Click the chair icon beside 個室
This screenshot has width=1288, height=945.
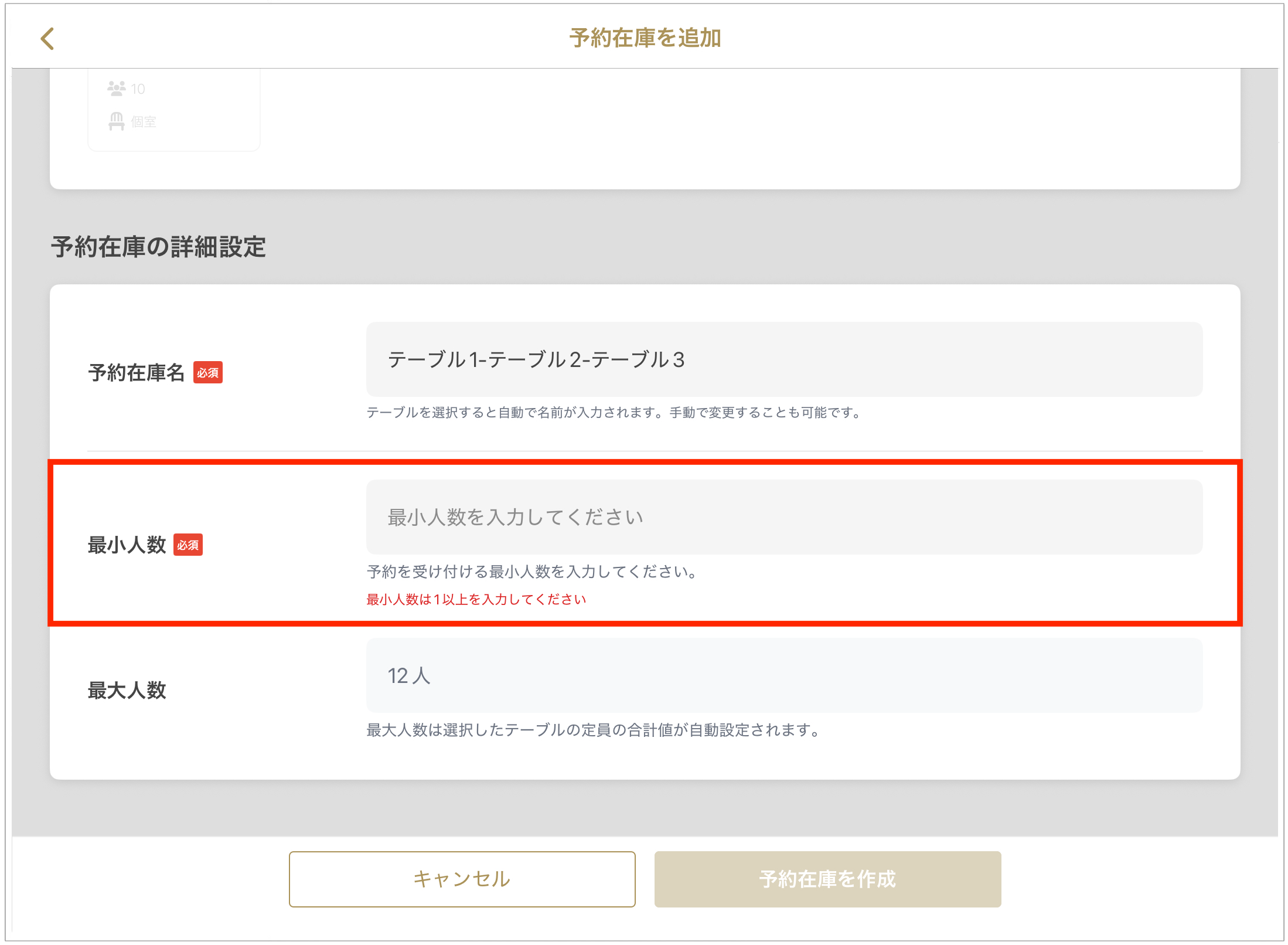(x=116, y=121)
